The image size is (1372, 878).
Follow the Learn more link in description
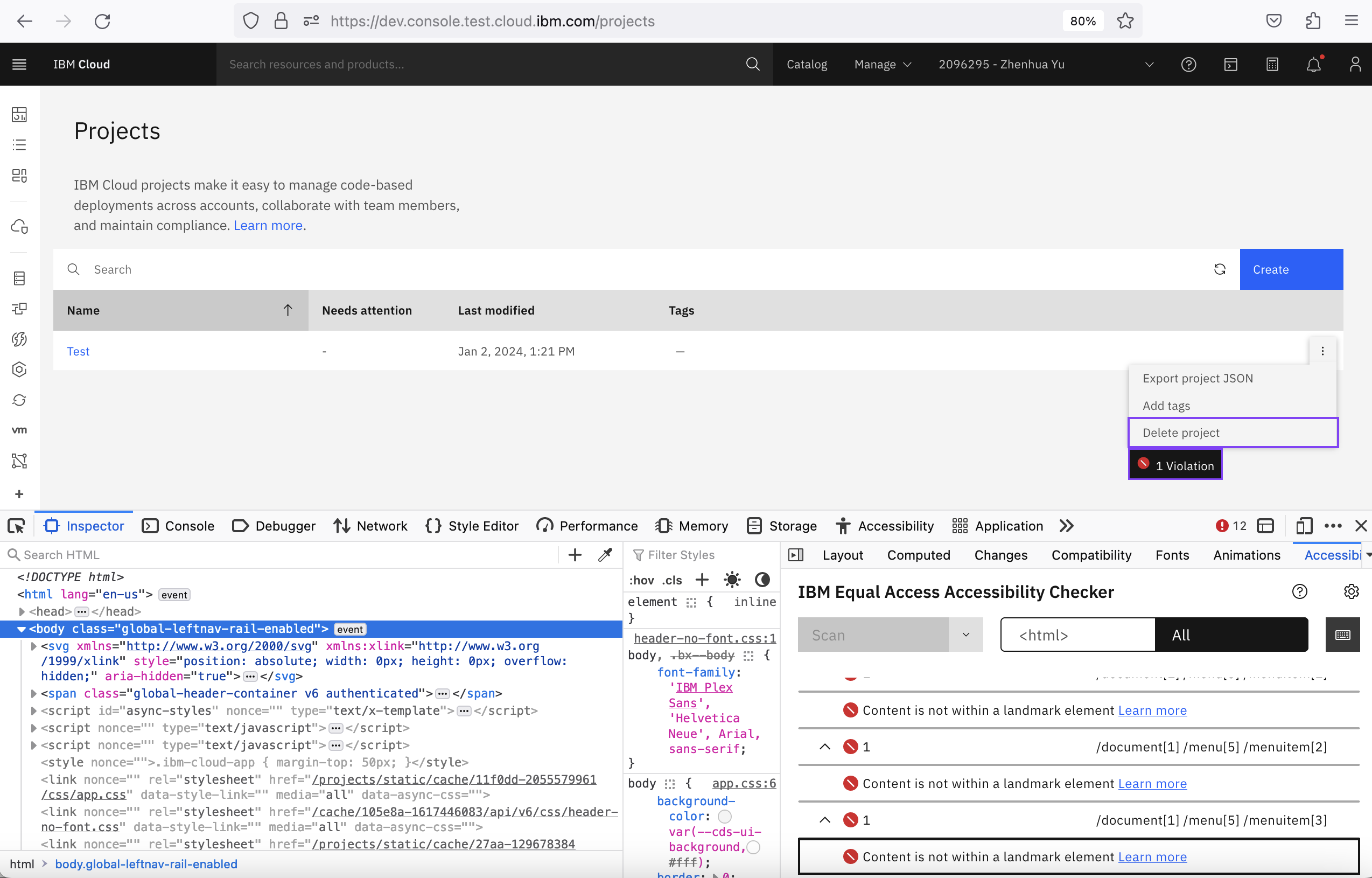point(268,225)
